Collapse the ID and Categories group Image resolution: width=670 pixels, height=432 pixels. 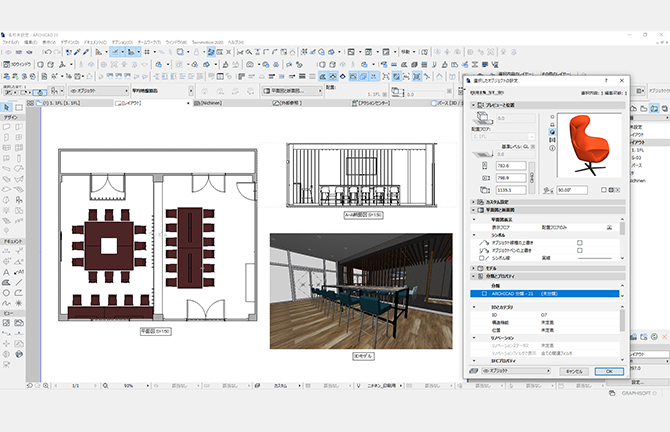pos(474,307)
